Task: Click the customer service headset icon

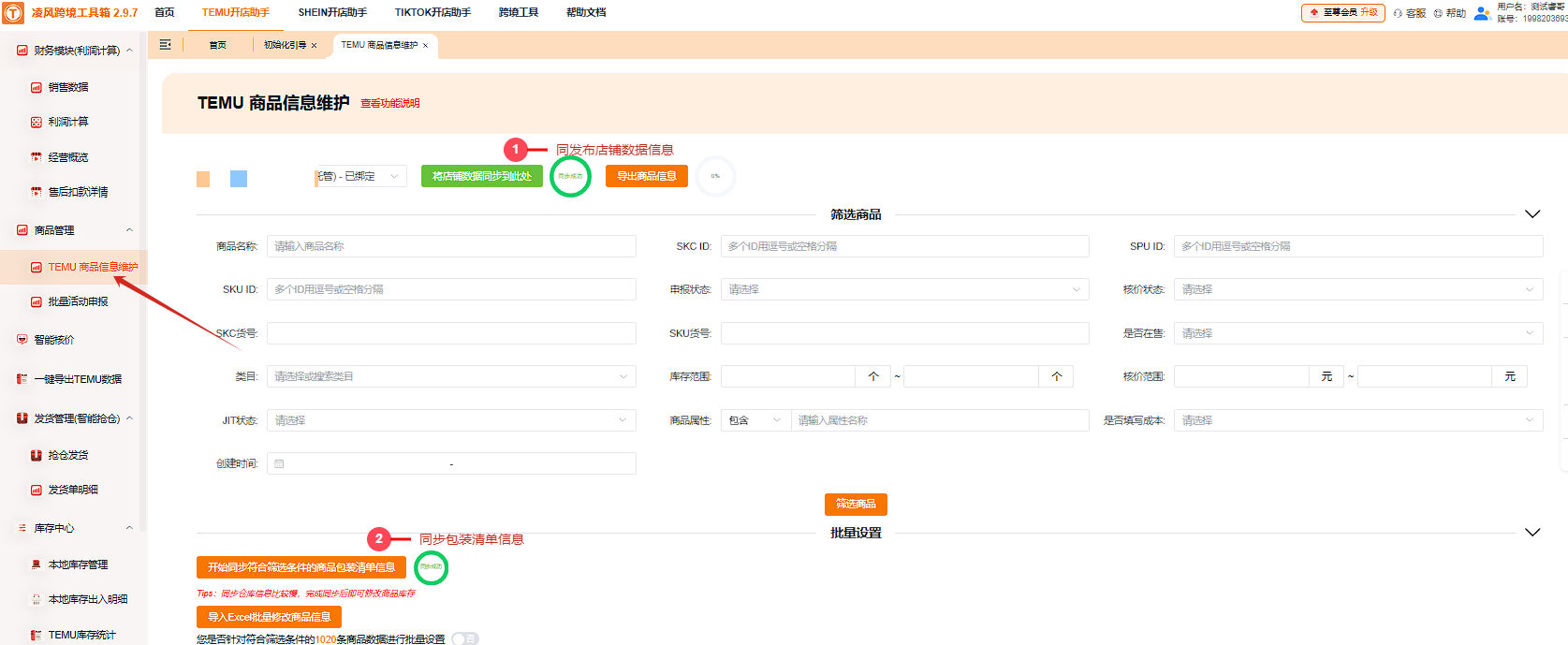Action: [1398, 13]
